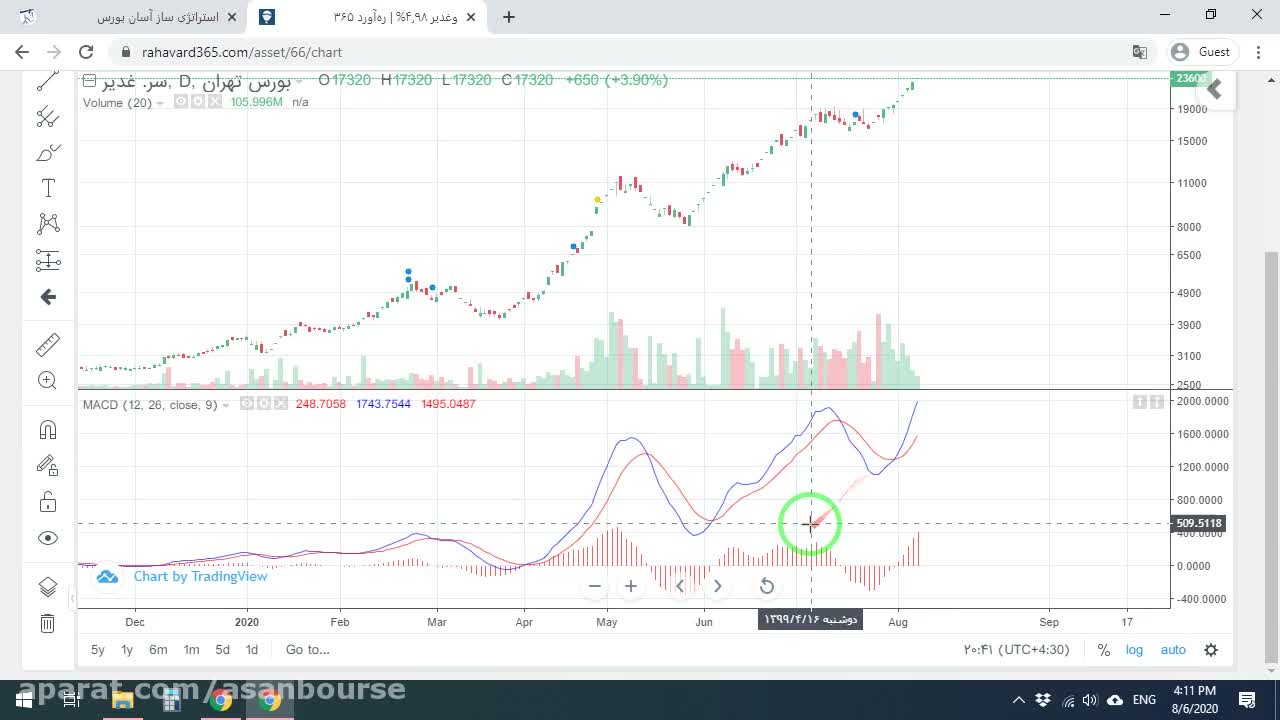
Task: Select the prediction and measurement tool
Action: point(47,260)
